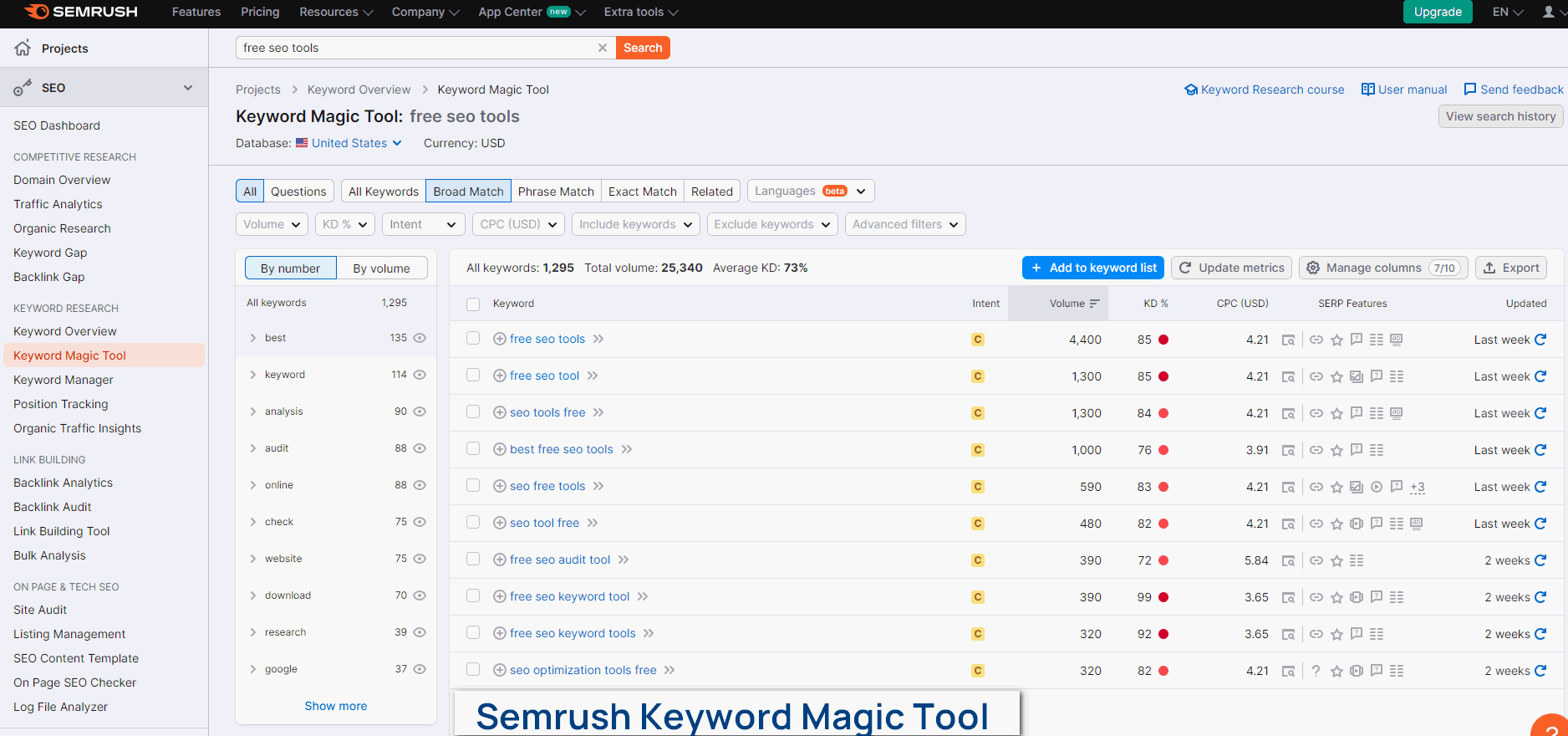
Task: View SERP icon for 'free seo tools' row
Action: tap(1289, 340)
